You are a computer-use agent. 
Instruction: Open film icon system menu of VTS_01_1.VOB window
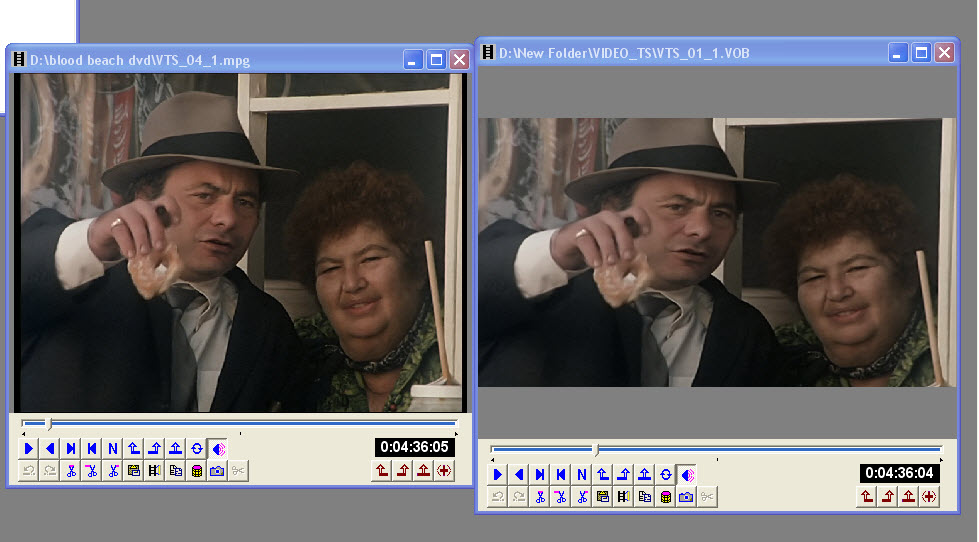[x=488, y=52]
